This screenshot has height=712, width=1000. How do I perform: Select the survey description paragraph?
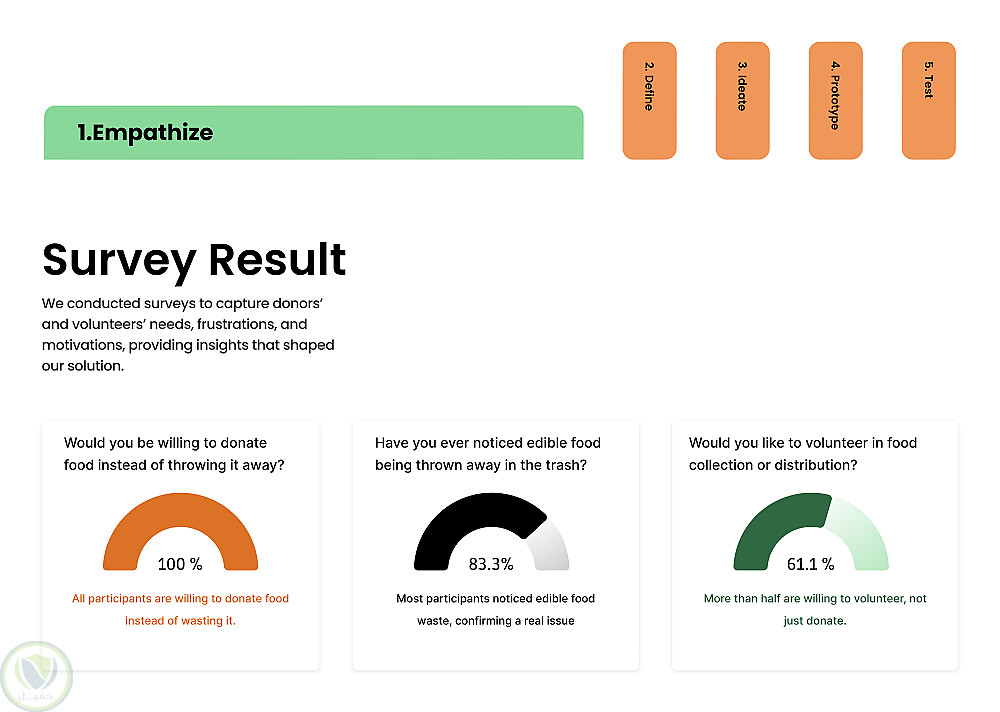pyautogui.click(x=188, y=334)
